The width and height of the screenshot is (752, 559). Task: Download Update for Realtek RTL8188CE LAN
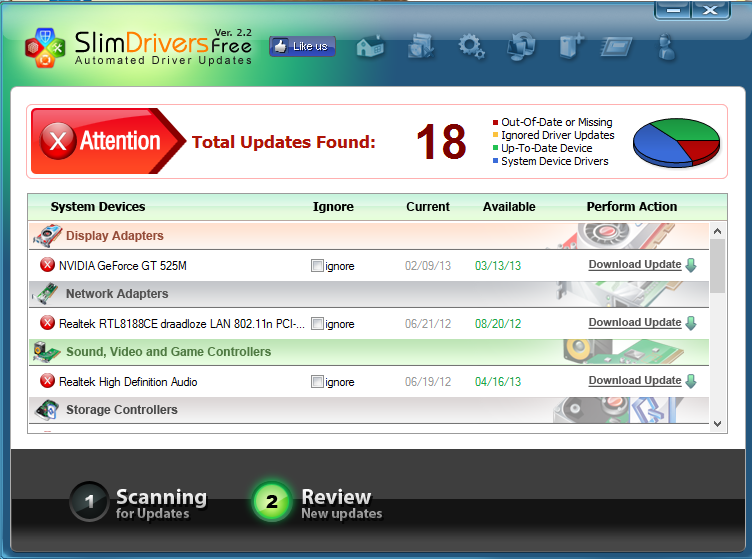pyautogui.click(x=635, y=323)
